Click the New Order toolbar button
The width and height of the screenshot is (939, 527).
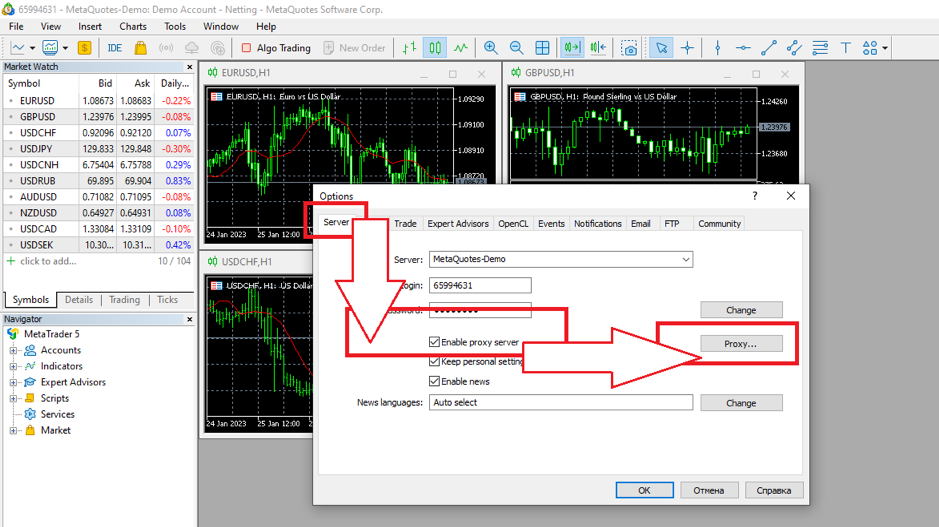(x=355, y=48)
